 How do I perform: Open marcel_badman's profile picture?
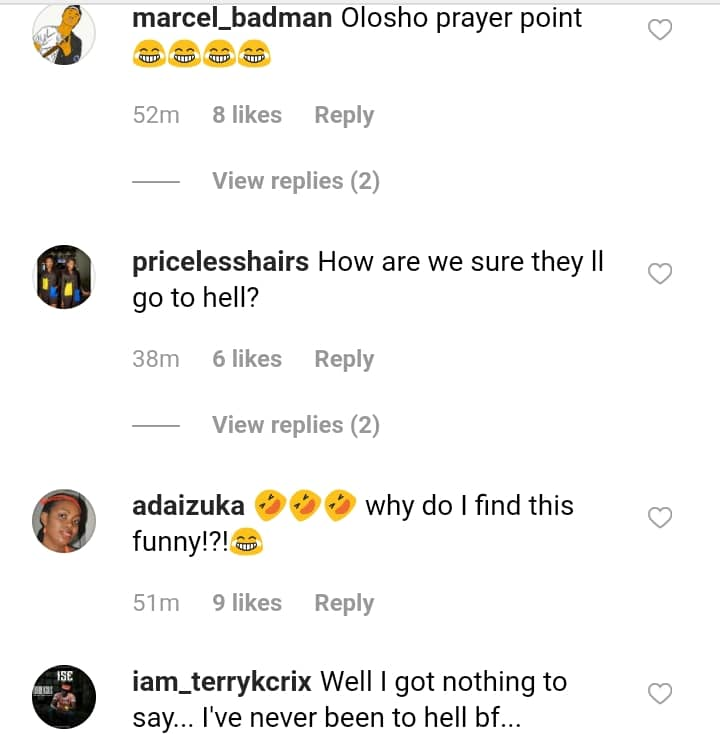[64, 34]
